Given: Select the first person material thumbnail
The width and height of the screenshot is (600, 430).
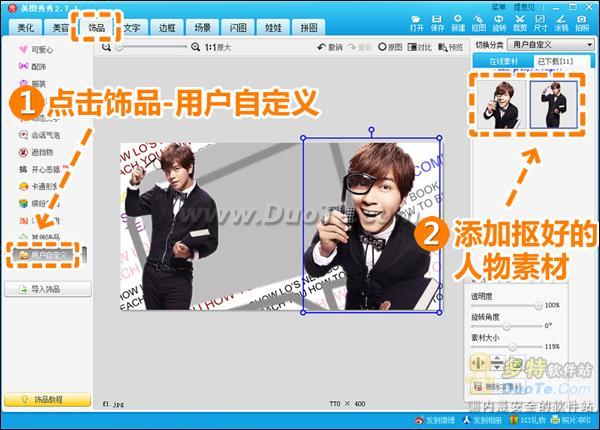Looking at the screenshot, I should click(501, 104).
